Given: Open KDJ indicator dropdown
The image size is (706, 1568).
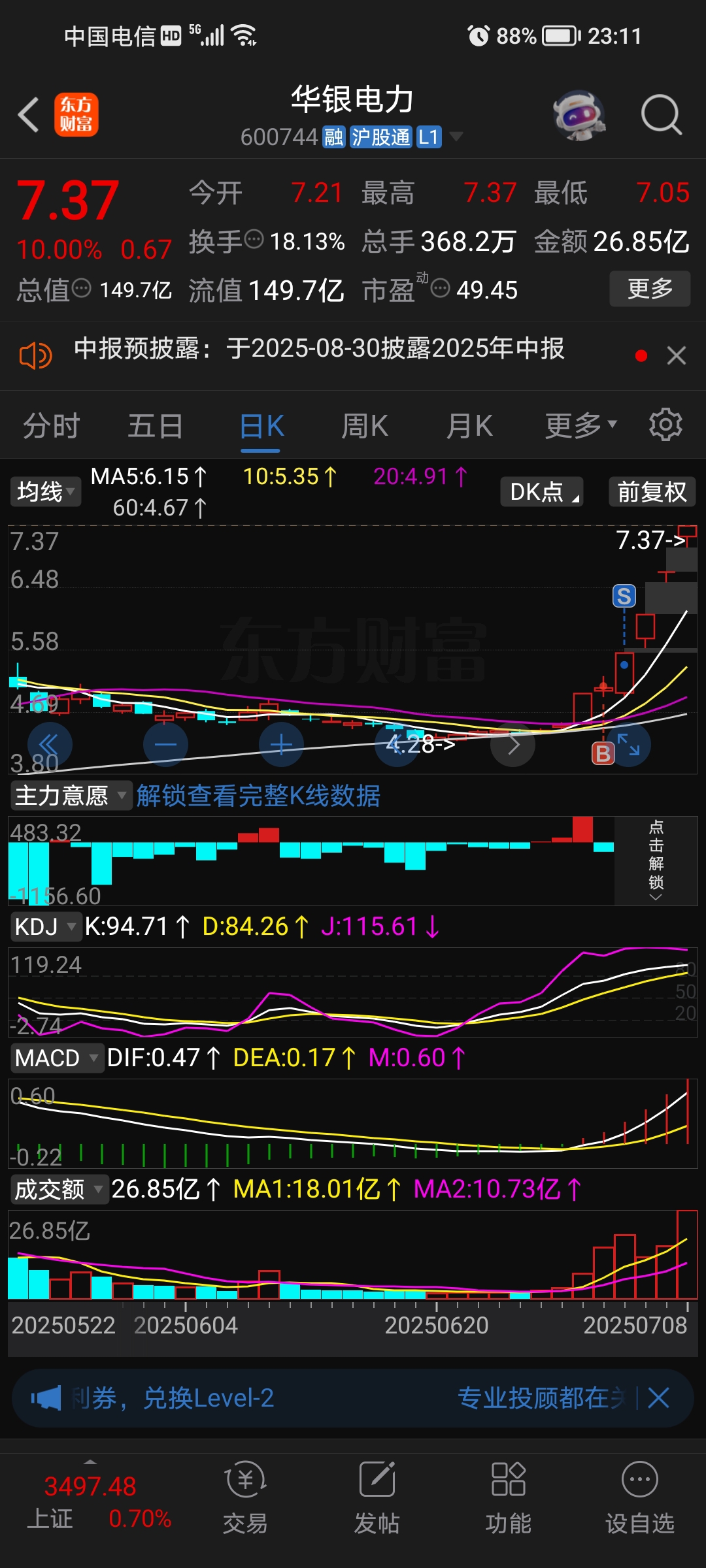Looking at the screenshot, I should [x=45, y=926].
